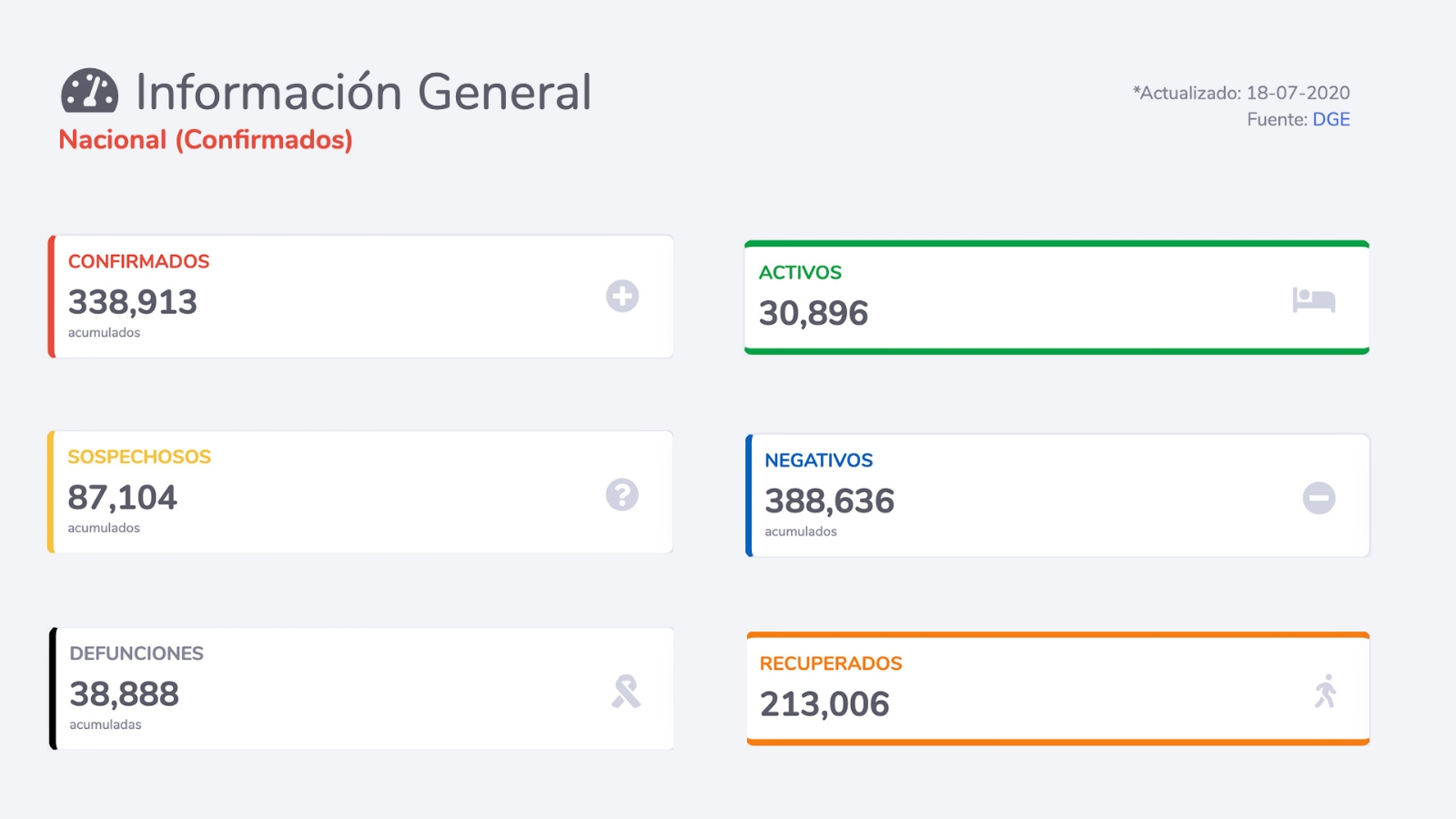Select the 213,006 recovered figure
This screenshot has width=1456, height=819.
point(824,704)
